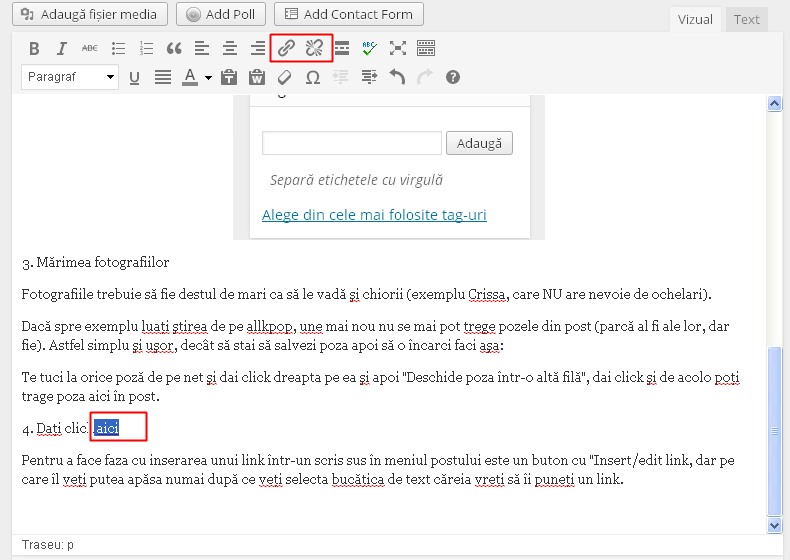Screen dimensions: 790x560
Task: Click the Remove link icon
Action: pos(315,48)
